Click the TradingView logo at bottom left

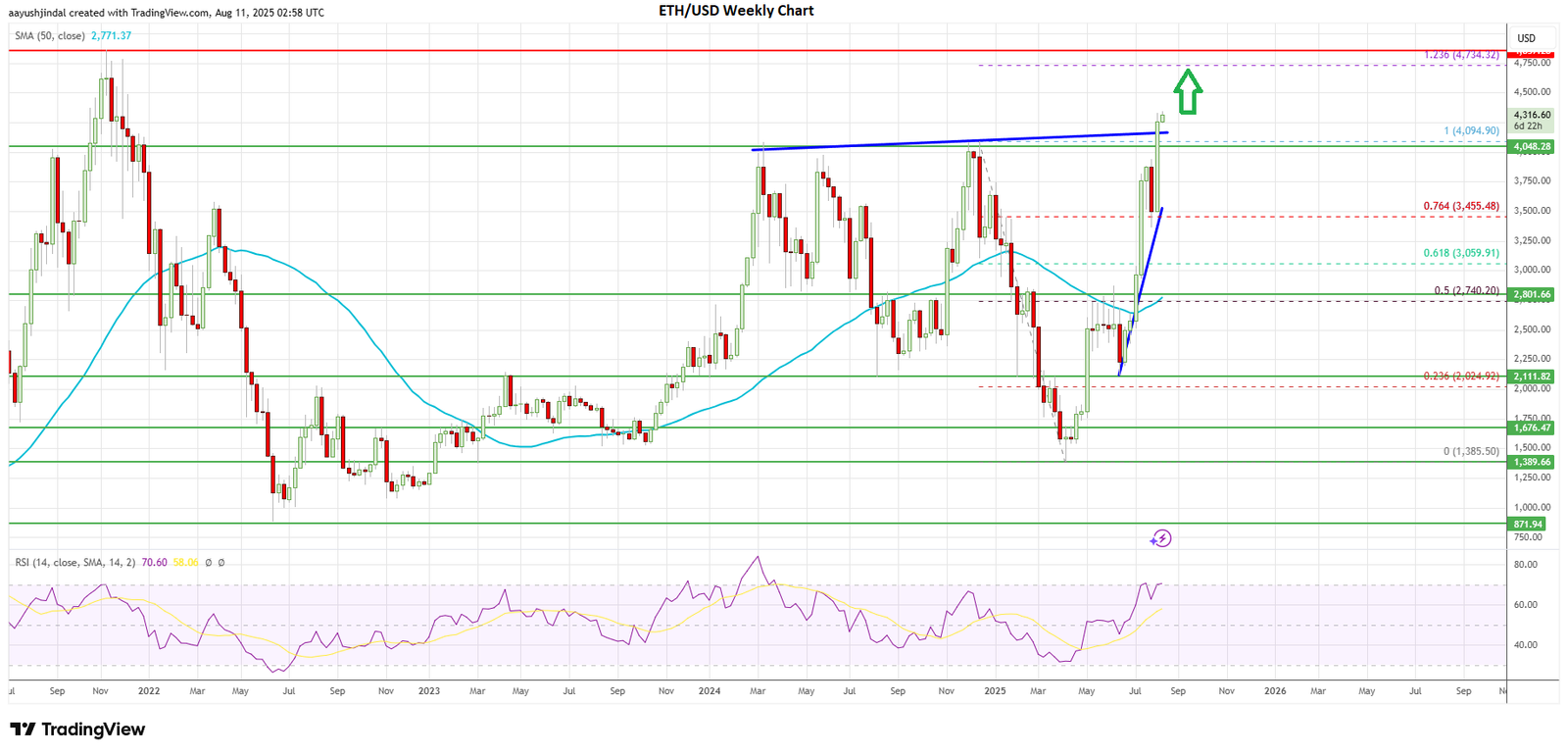[x=77, y=730]
